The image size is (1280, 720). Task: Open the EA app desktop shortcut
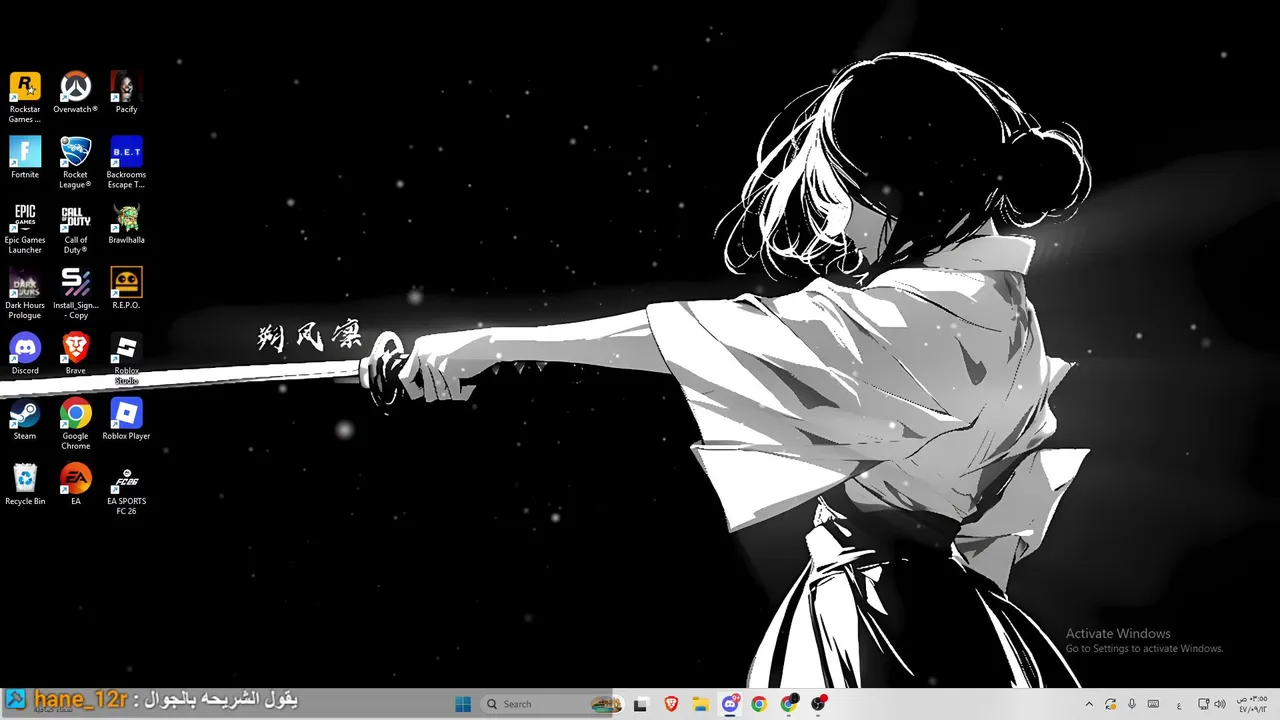[75, 484]
